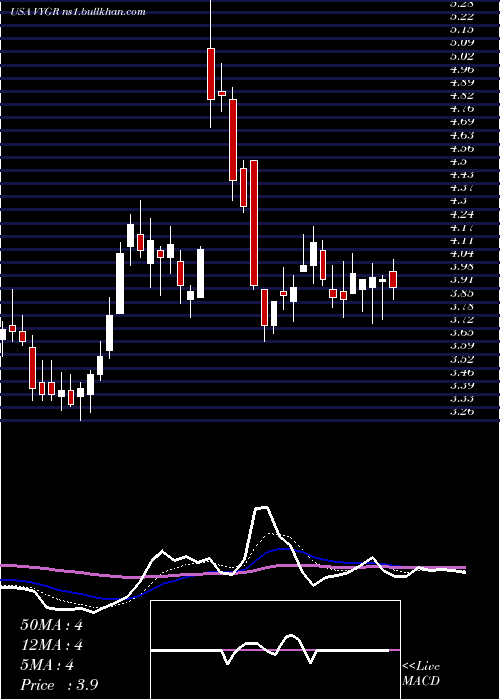Viewport: 500px width, 700px height.
Task: Click the 12MA : 4 label
Action: pyautogui.click(x=51, y=645)
